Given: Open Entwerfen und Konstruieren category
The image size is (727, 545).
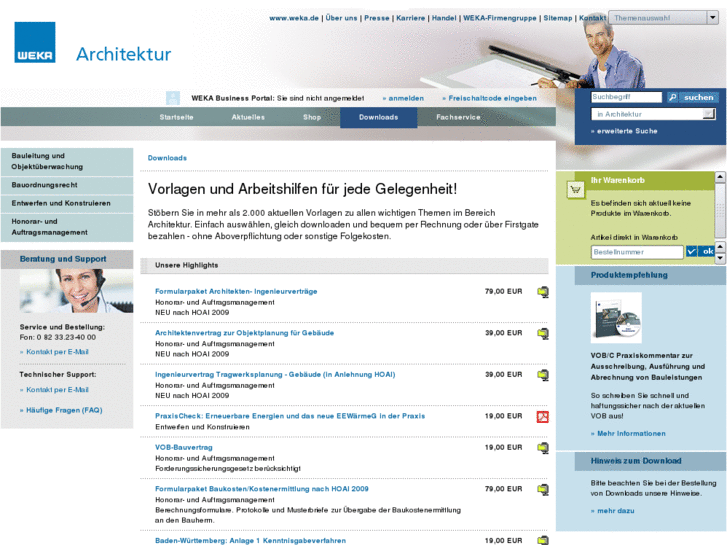Looking at the screenshot, I should [67, 203].
